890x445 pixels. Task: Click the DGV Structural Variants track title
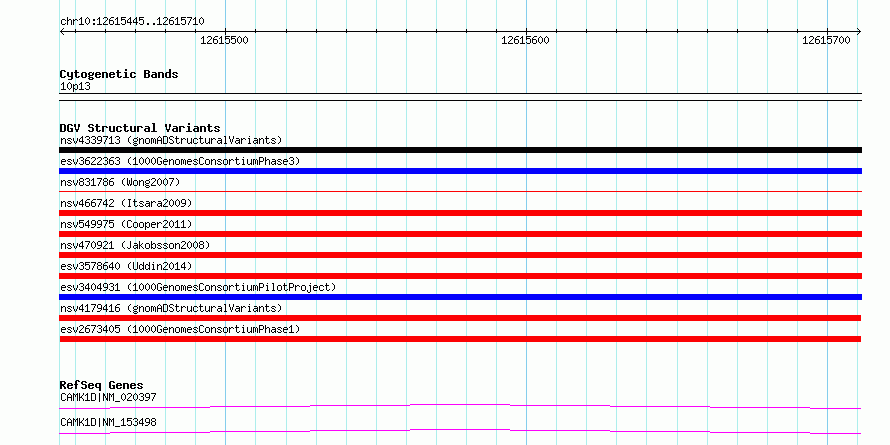point(140,128)
